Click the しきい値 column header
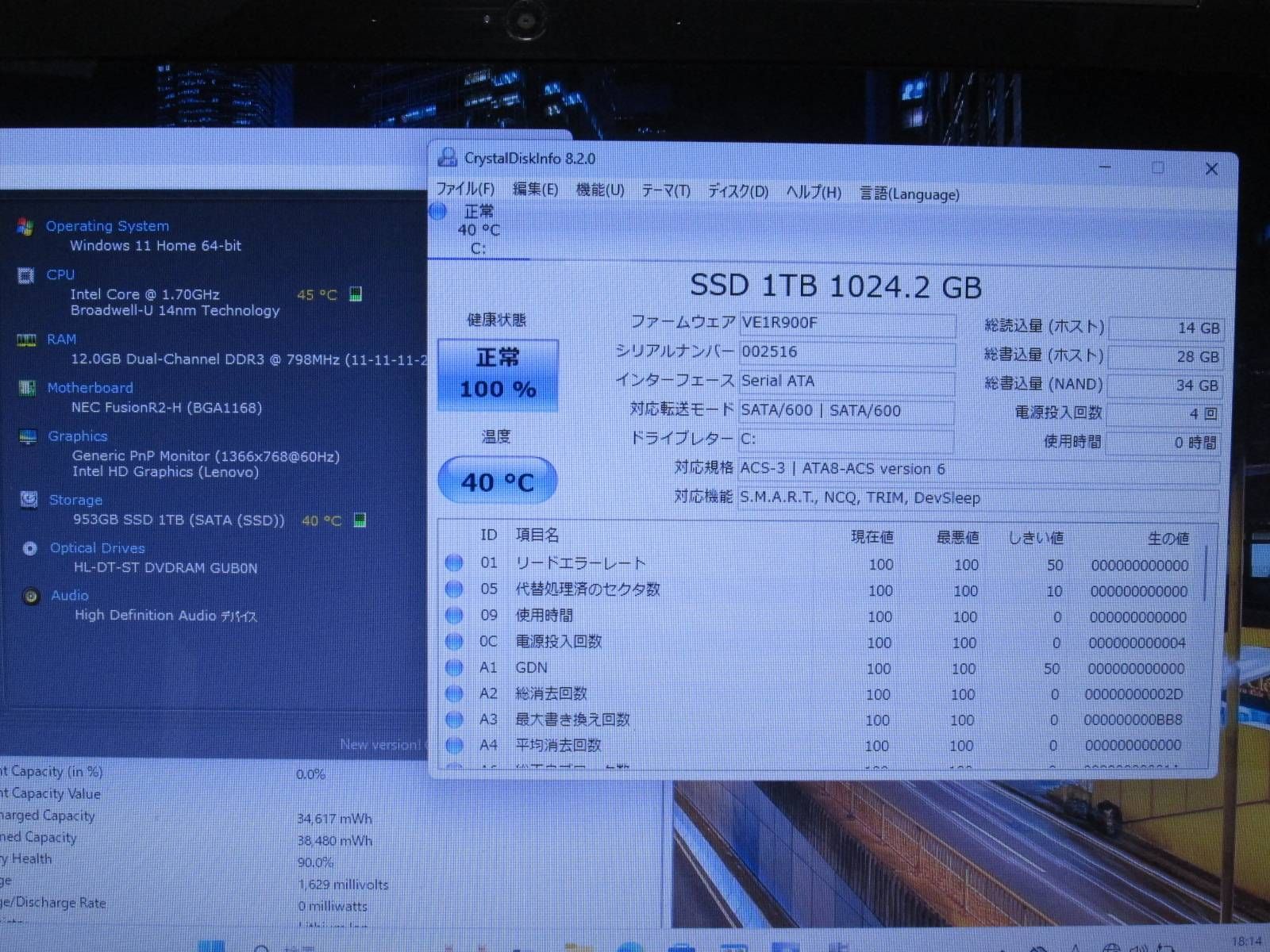Image resolution: width=1270 pixels, height=952 pixels. pos(1036,538)
